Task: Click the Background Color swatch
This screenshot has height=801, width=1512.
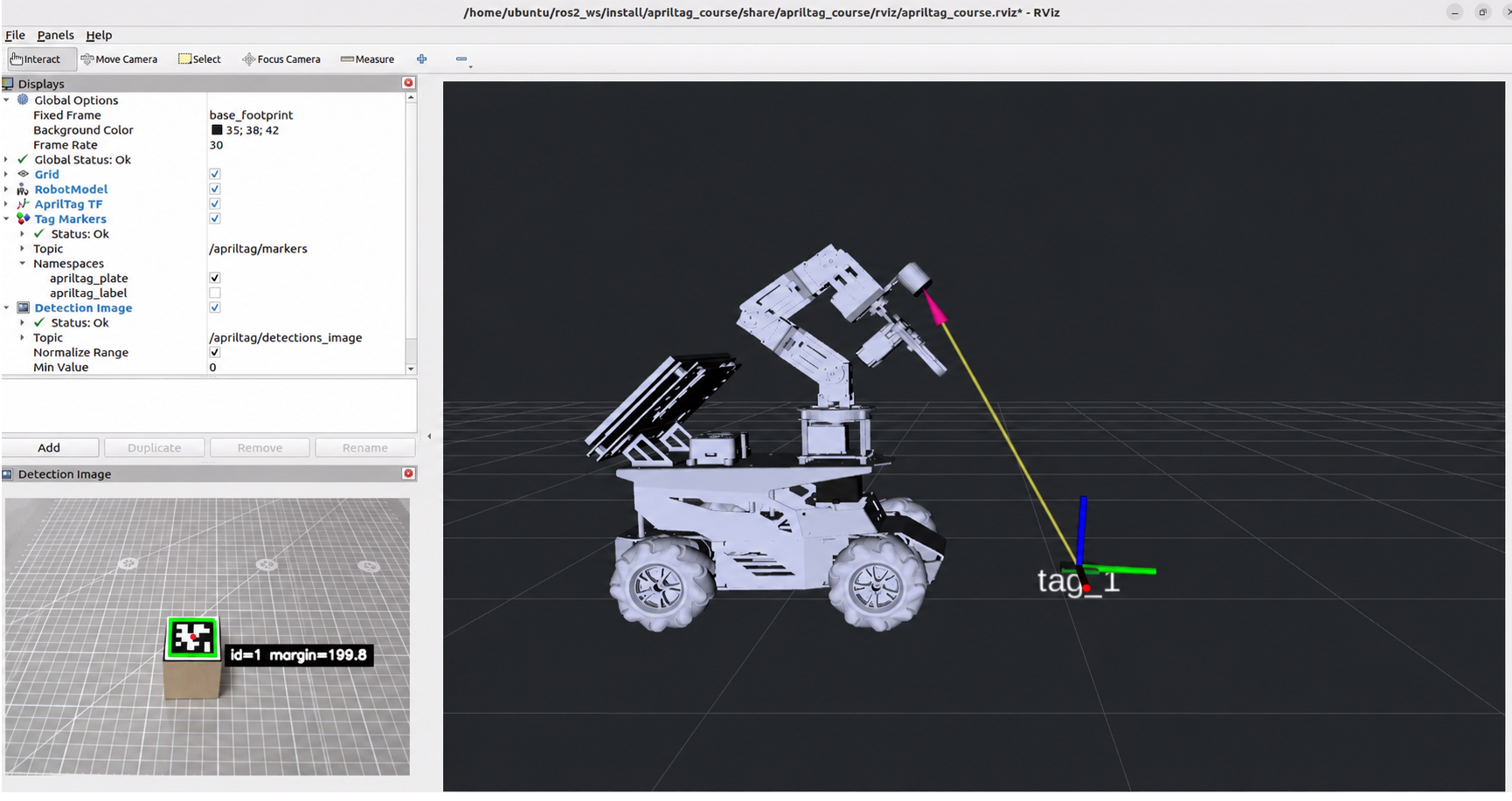Action: coord(217,130)
